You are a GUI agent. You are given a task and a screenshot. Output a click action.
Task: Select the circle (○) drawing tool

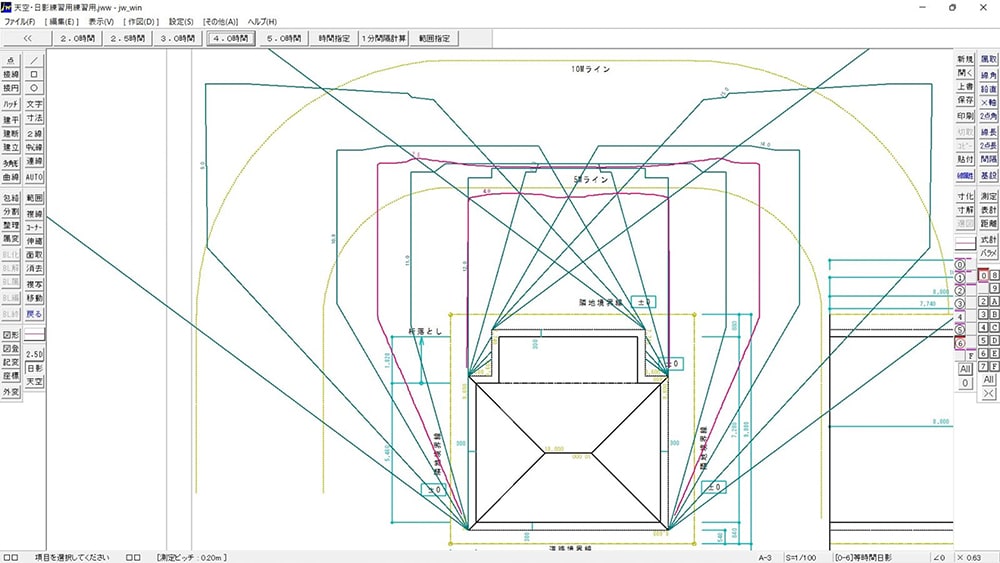[x=34, y=88]
